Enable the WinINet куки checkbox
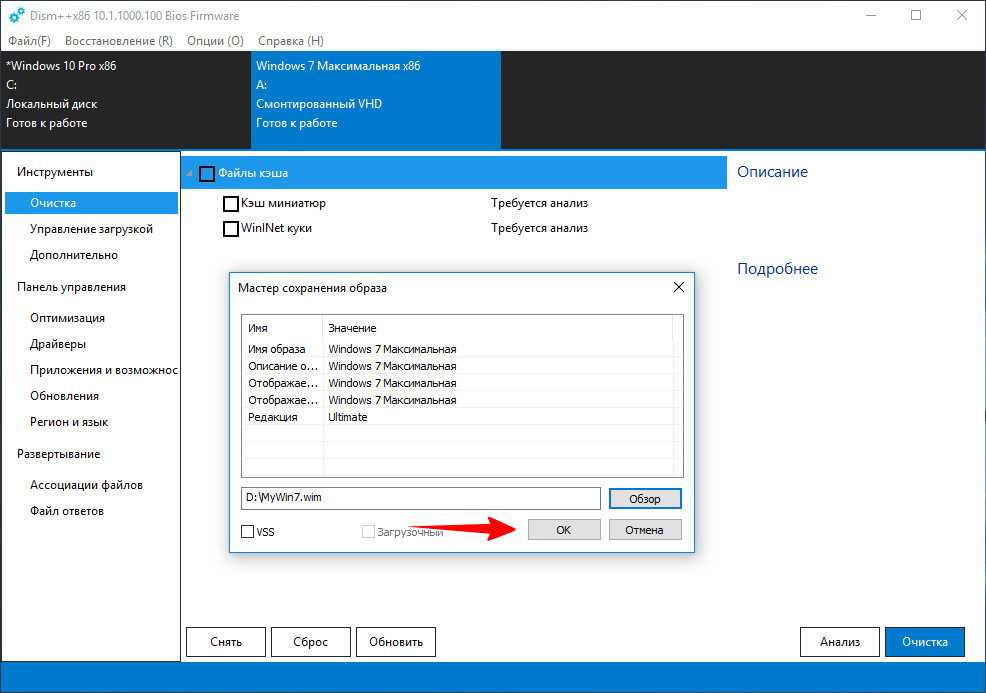986x693 pixels. (x=231, y=228)
